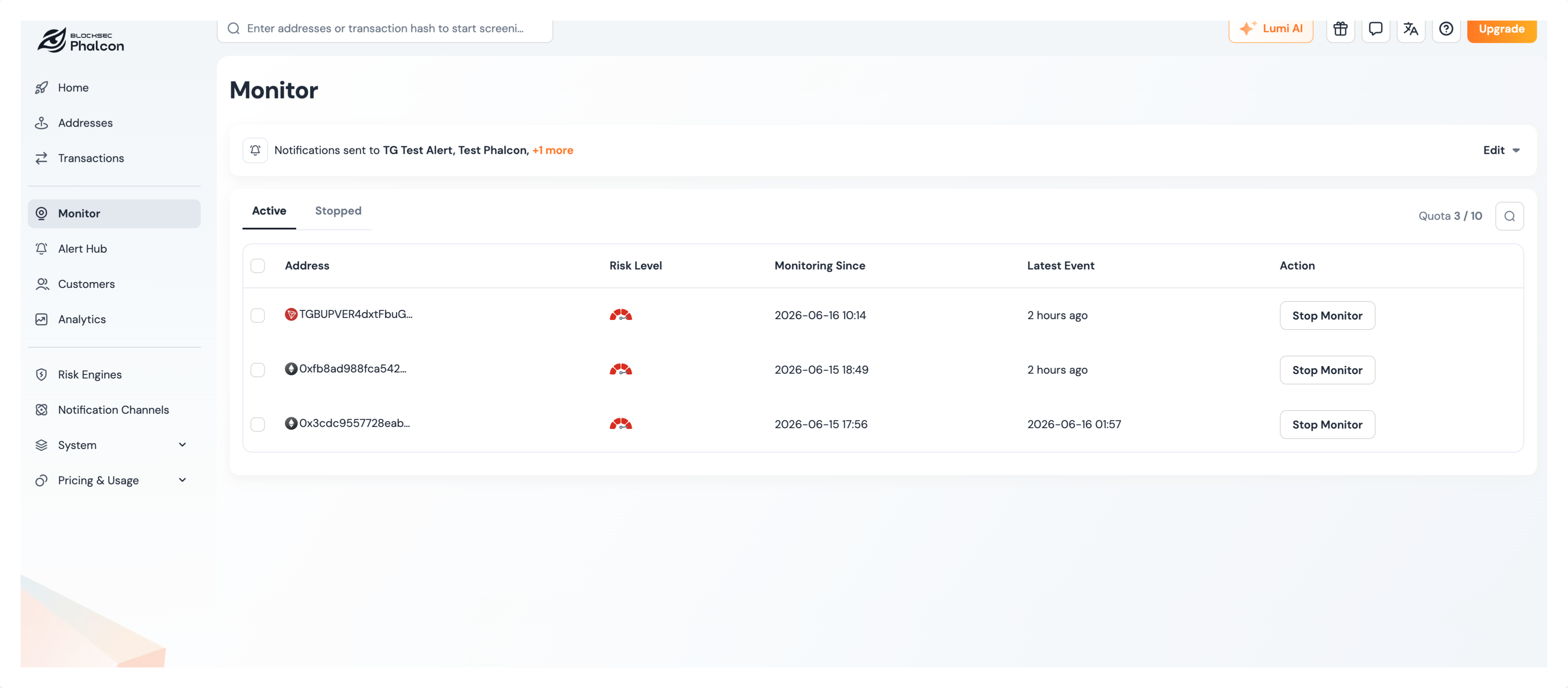Click the notification bell icon in the banner
The height and width of the screenshot is (688, 1568).
click(255, 151)
